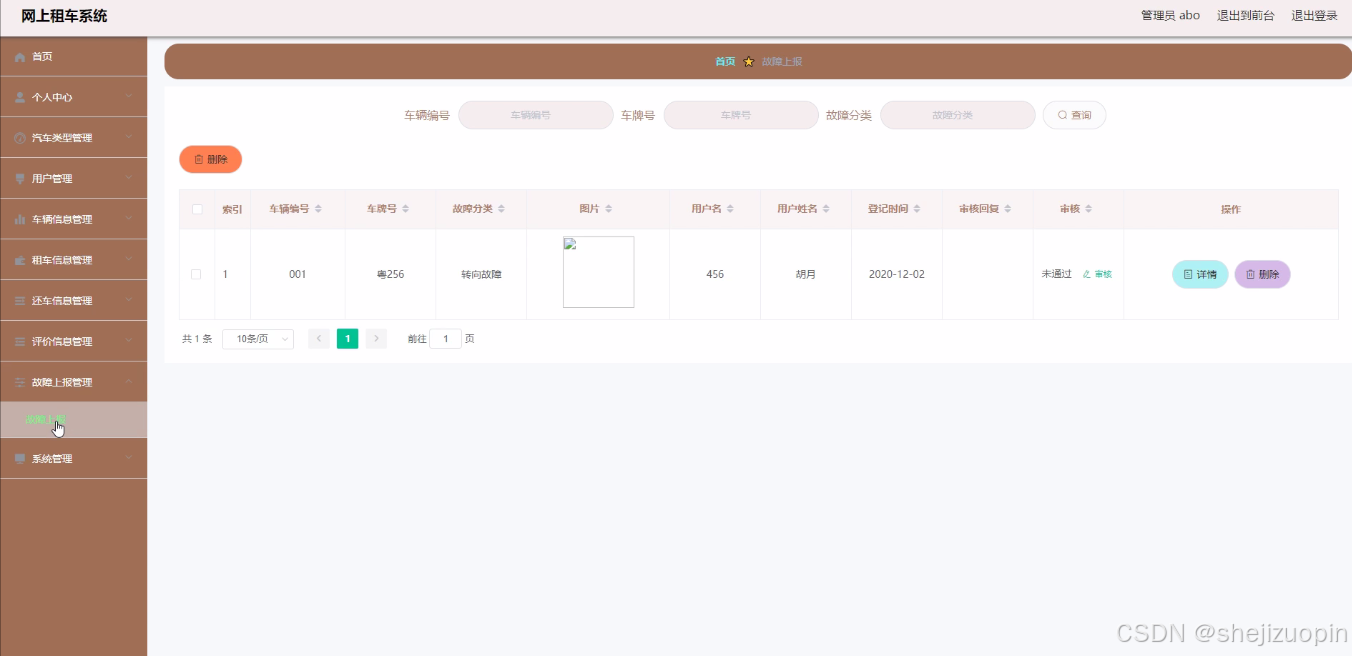Click the list icon beside 还车信息管理
Viewport: 1352px width, 656px height.
[x=20, y=301]
